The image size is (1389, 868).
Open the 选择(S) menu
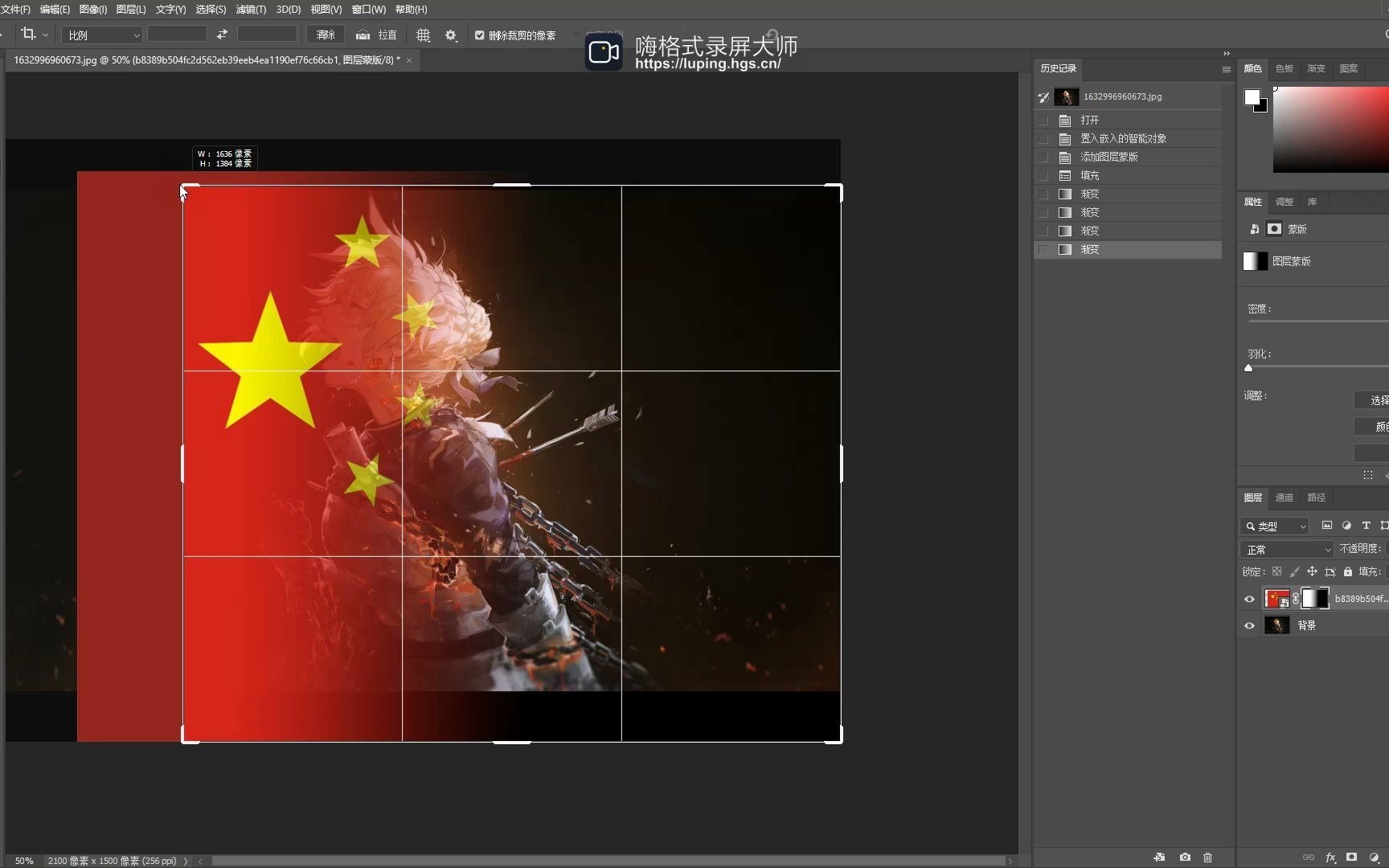[x=211, y=10]
